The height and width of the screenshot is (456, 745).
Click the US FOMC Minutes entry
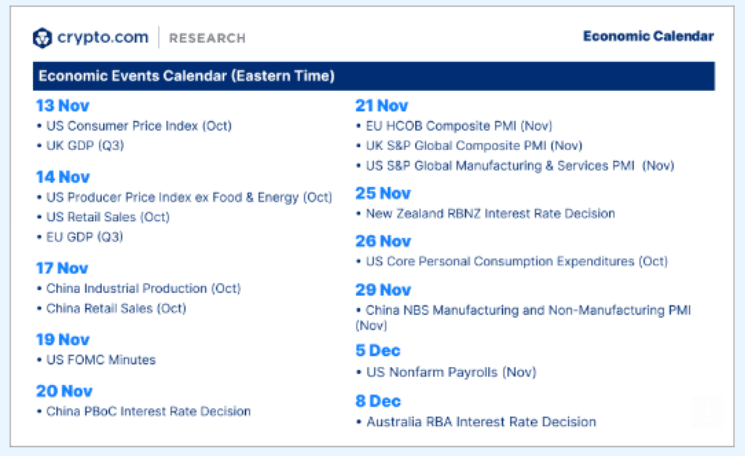point(100,360)
